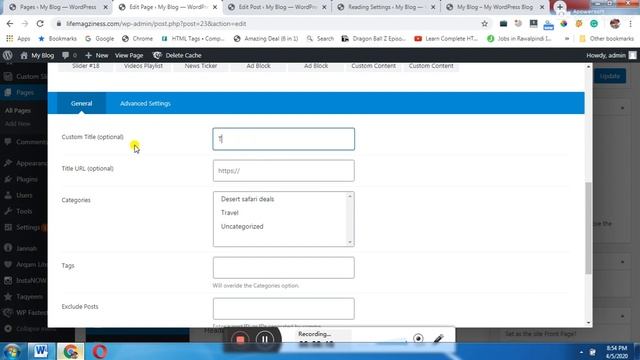The width and height of the screenshot is (640, 360).
Task: Open Chrome from the taskbar
Action: pyautogui.click(x=70, y=351)
